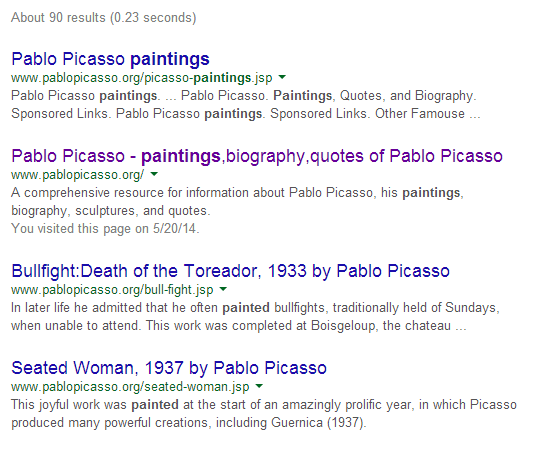Open Bullfight: Death of the Toreador result
The width and height of the screenshot is (534, 452).
(x=230, y=271)
